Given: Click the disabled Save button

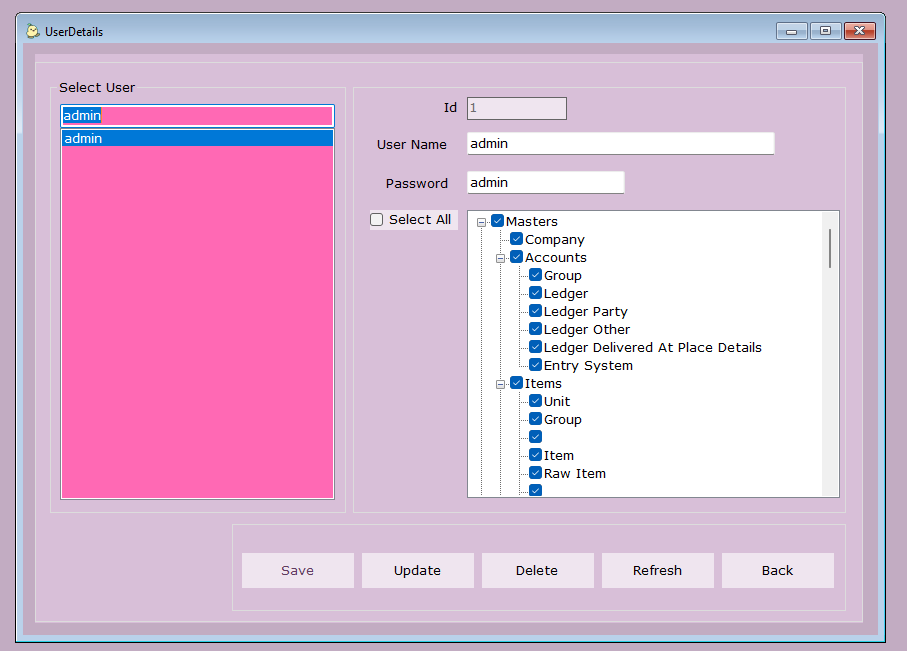Looking at the screenshot, I should (x=297, y=571).
